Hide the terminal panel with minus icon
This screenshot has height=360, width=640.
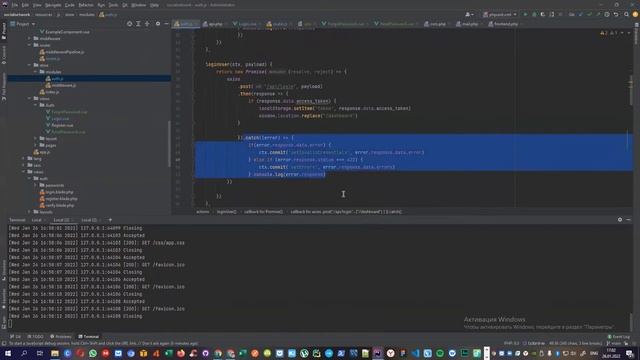[x=628, y=220]
